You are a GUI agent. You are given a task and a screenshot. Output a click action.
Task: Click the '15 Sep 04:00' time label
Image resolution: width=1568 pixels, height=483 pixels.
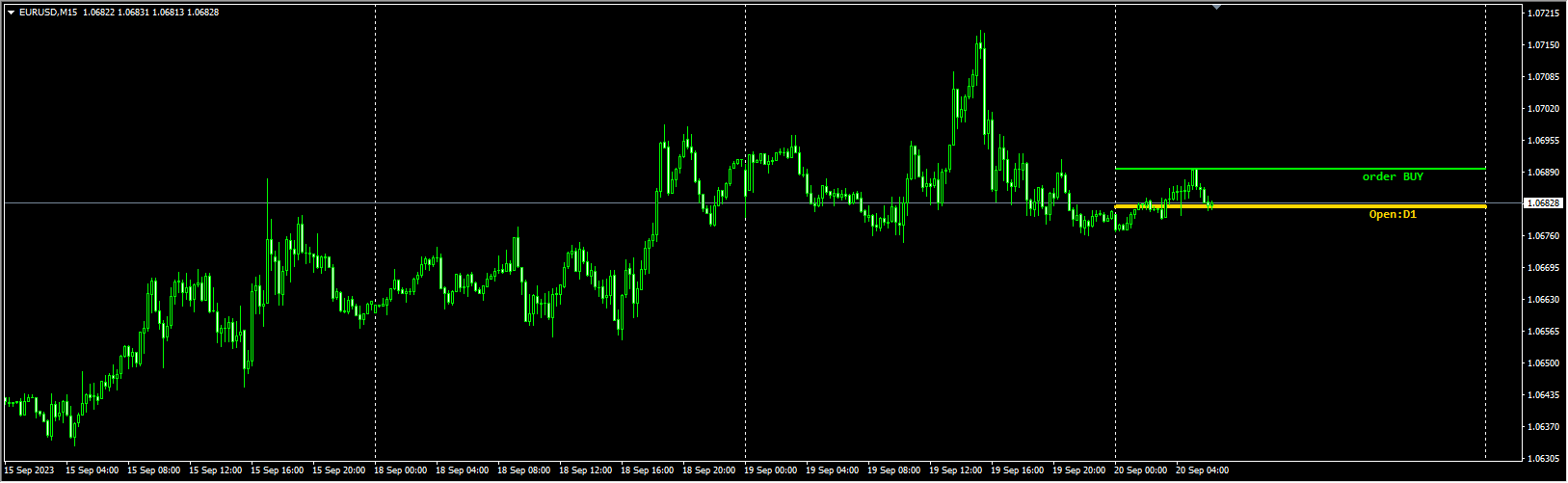click(x=92, y=471)
